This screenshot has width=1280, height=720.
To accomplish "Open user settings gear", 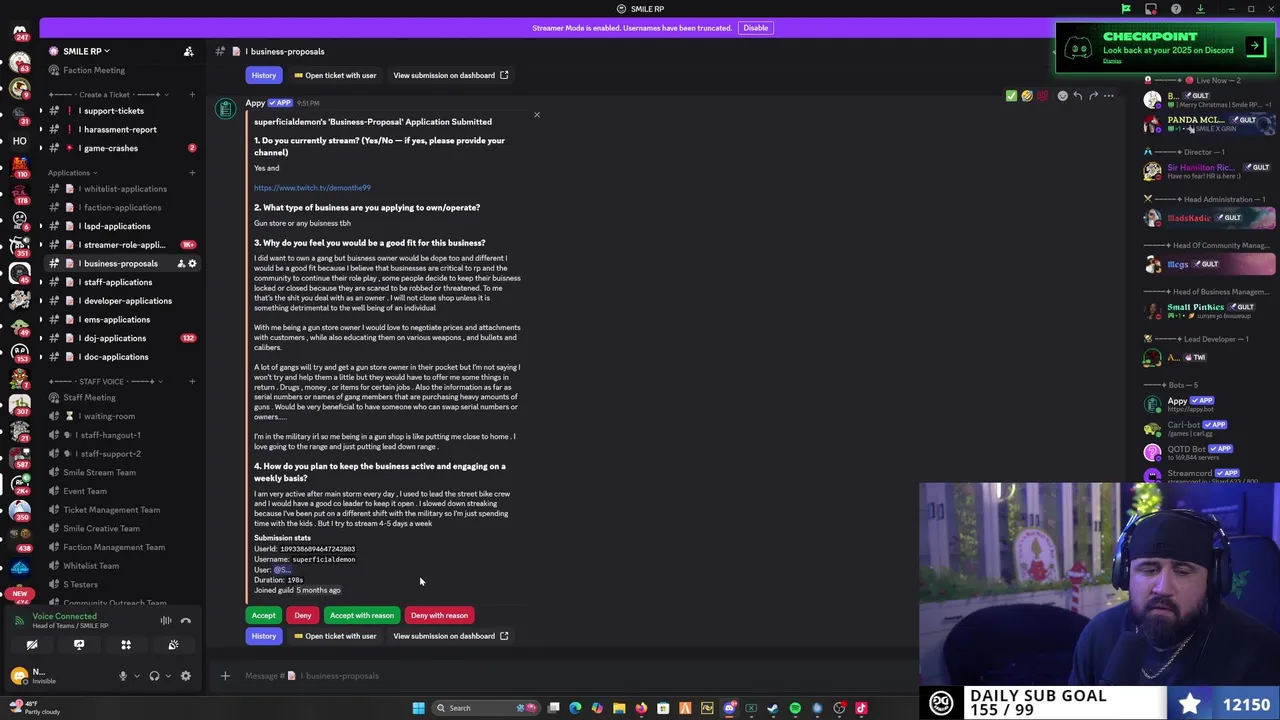I will 185,676.
